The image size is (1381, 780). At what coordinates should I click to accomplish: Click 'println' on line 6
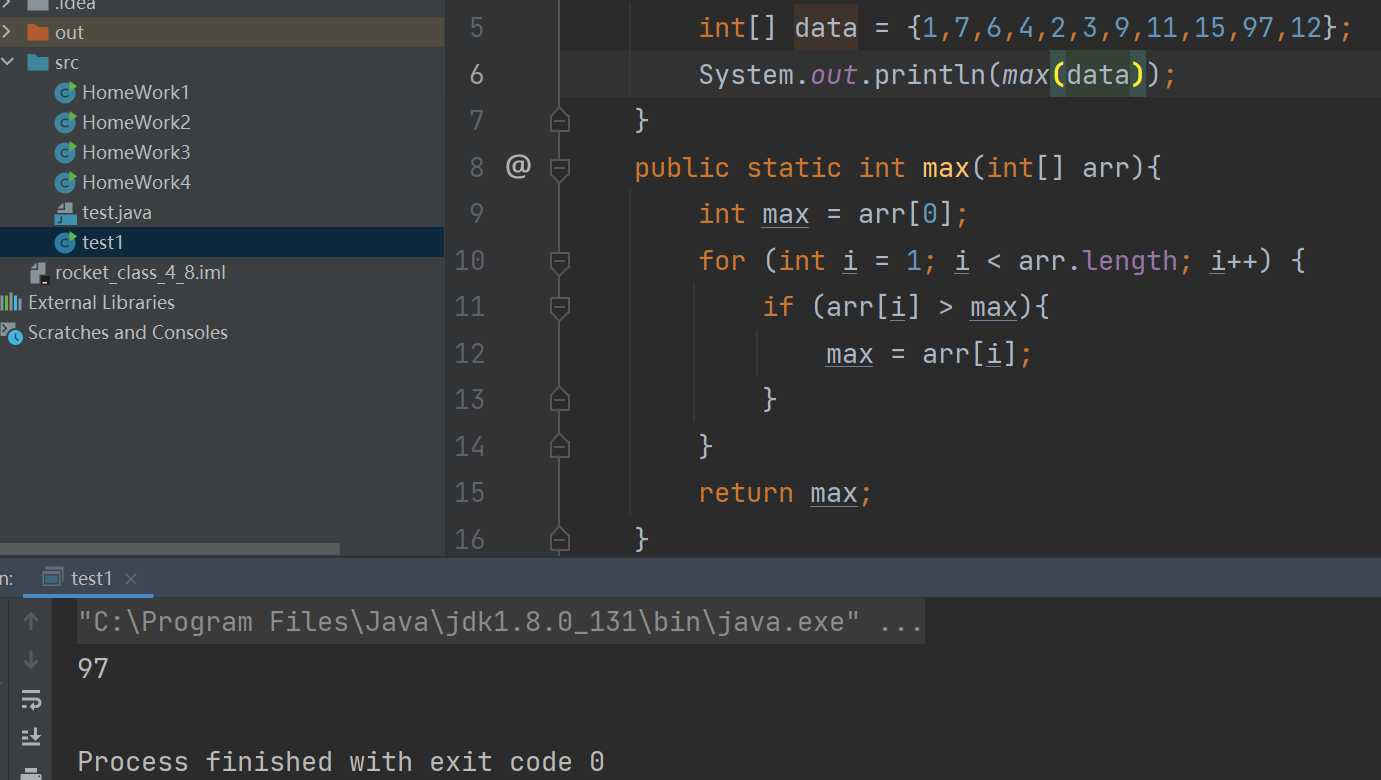(x=930, y=75)
